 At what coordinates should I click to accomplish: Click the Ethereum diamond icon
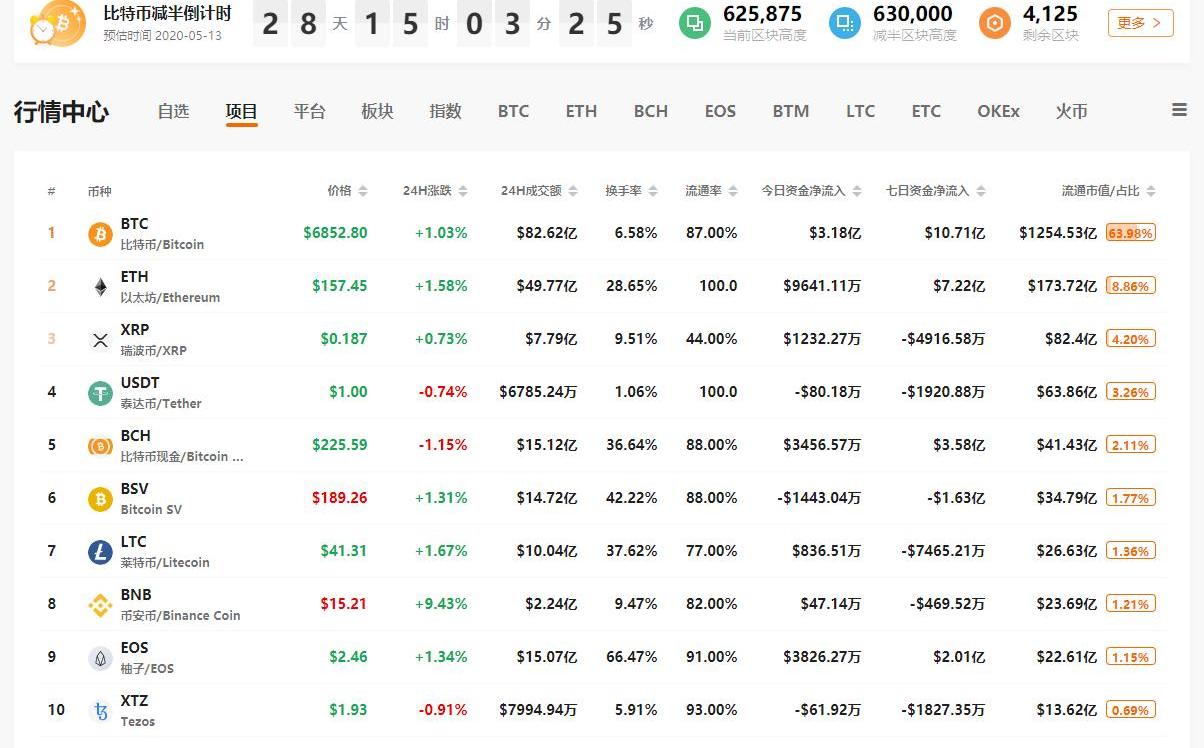100,287
